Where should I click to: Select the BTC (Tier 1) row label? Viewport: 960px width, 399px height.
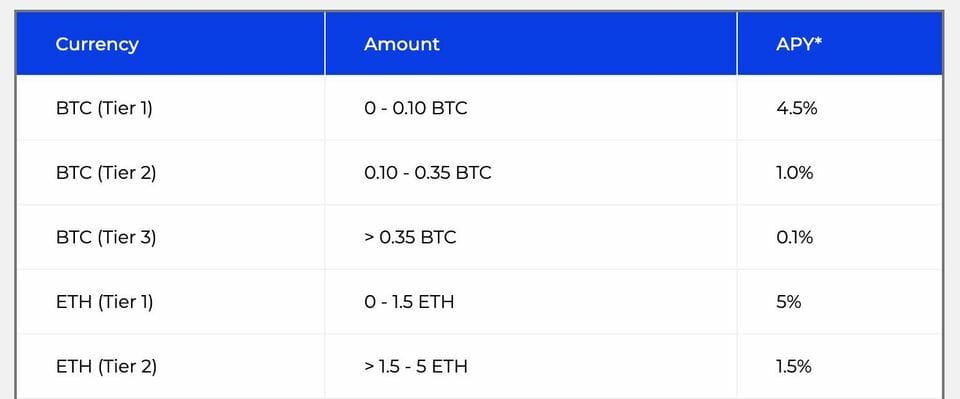[104, 109]
